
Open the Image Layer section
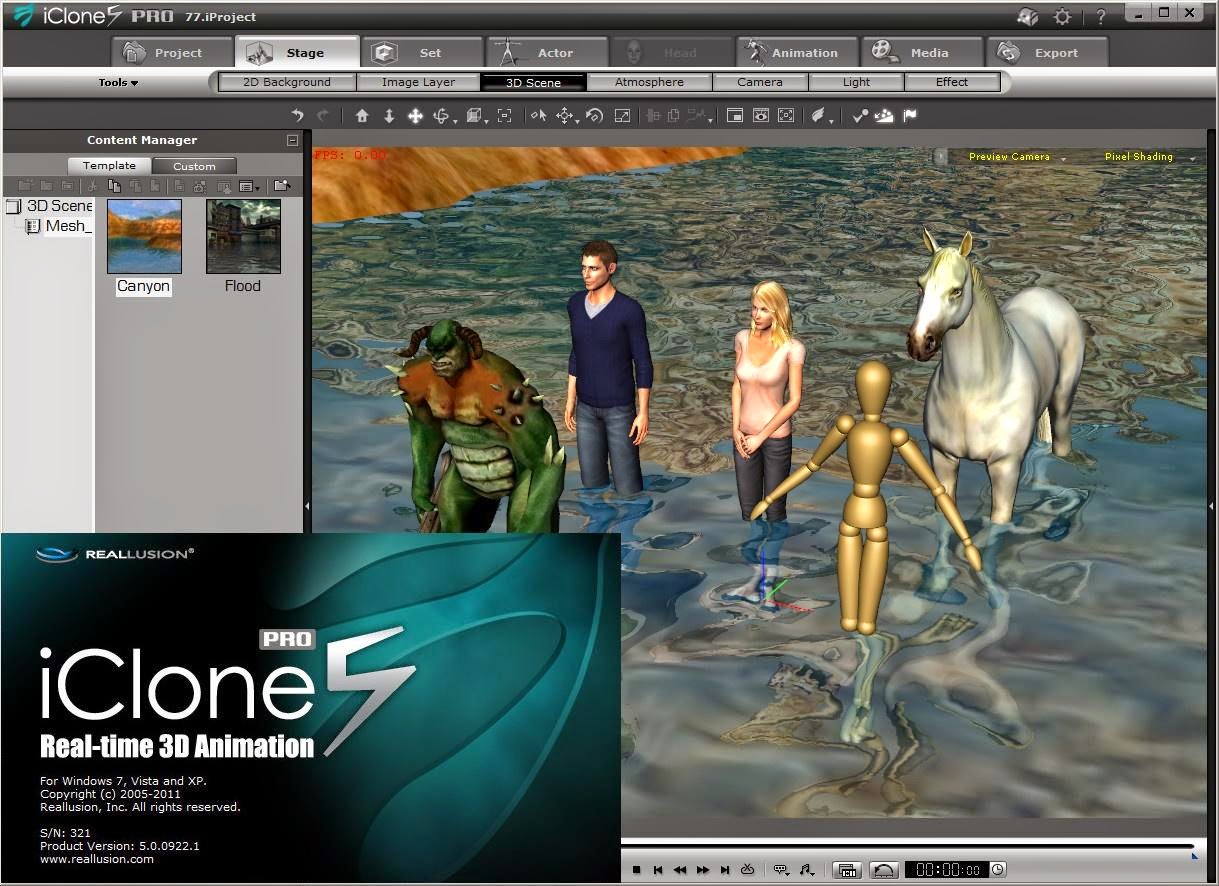(418, 82)
